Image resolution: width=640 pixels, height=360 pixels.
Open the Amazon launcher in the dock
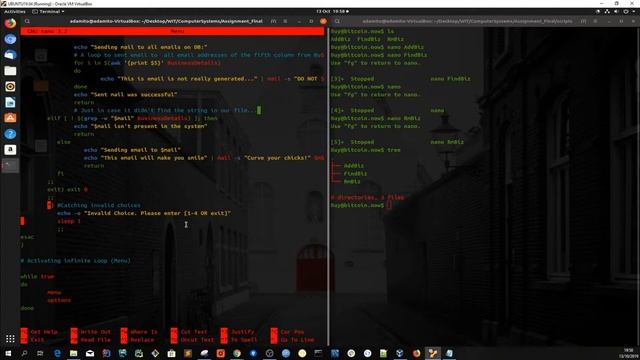tap(10, 149)
